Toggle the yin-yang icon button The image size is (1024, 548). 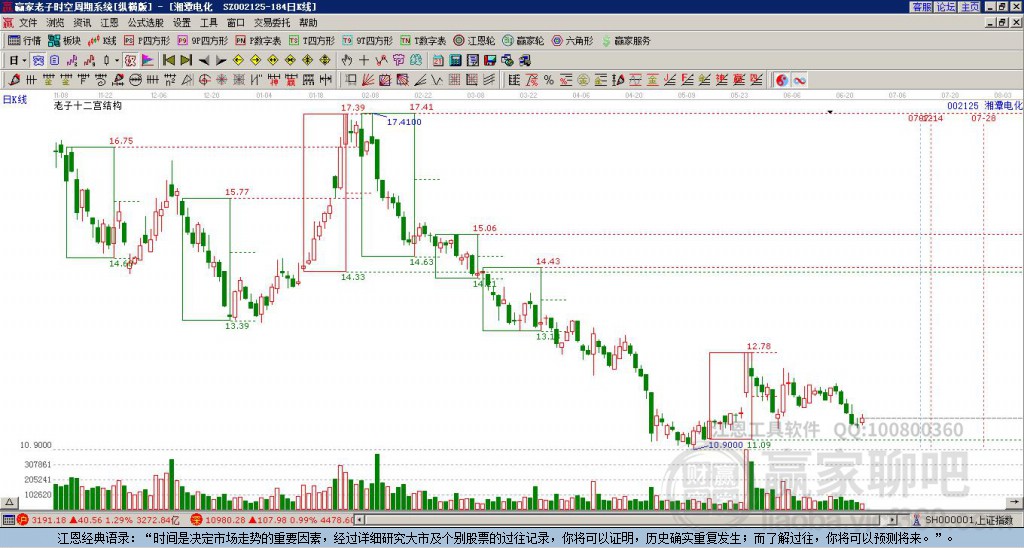(782, 80)
